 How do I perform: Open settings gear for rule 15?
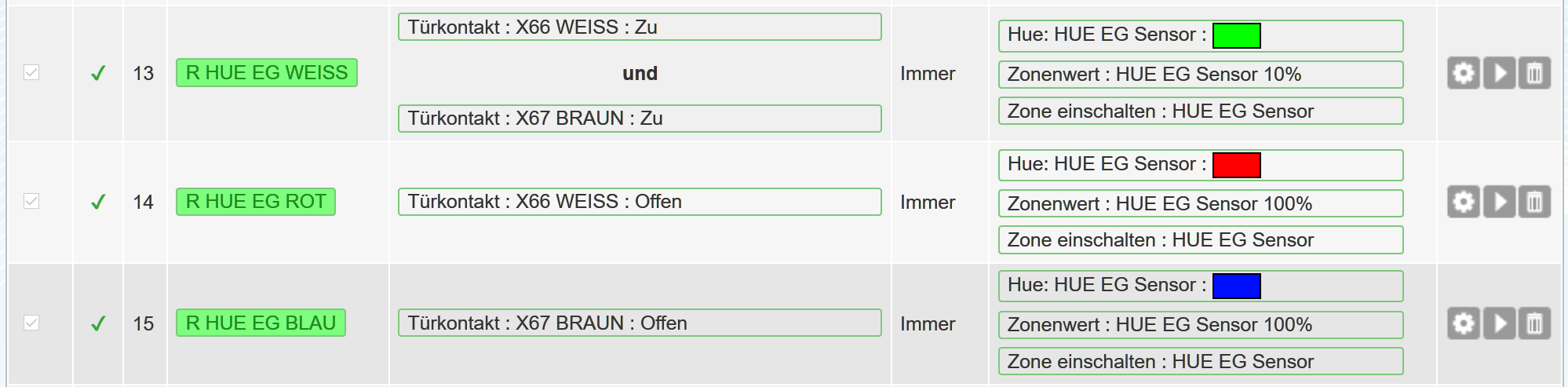point(1463,323)
